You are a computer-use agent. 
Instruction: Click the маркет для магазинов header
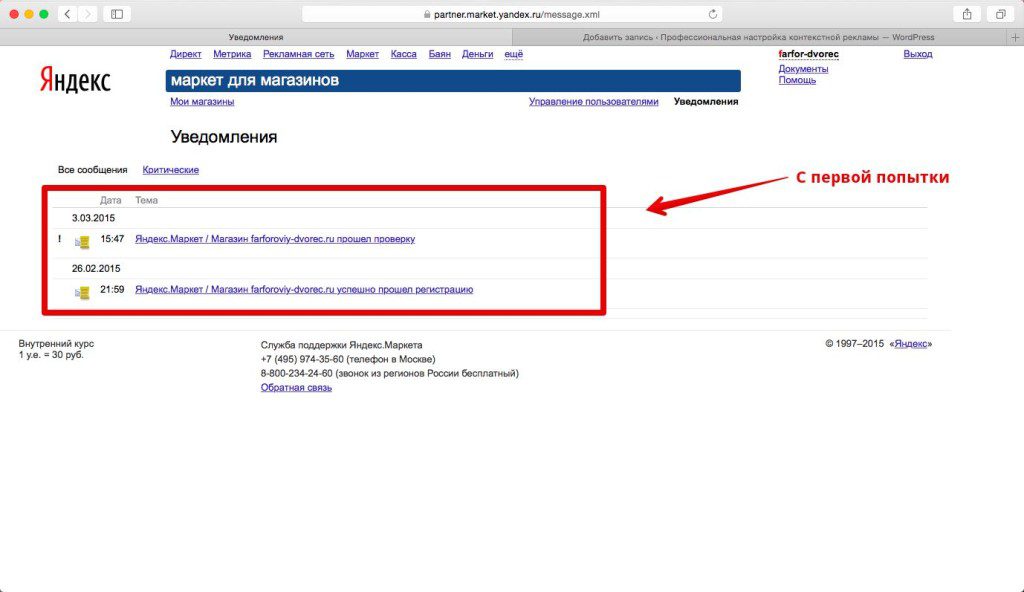pyautogui.click(x=453, y=80)
